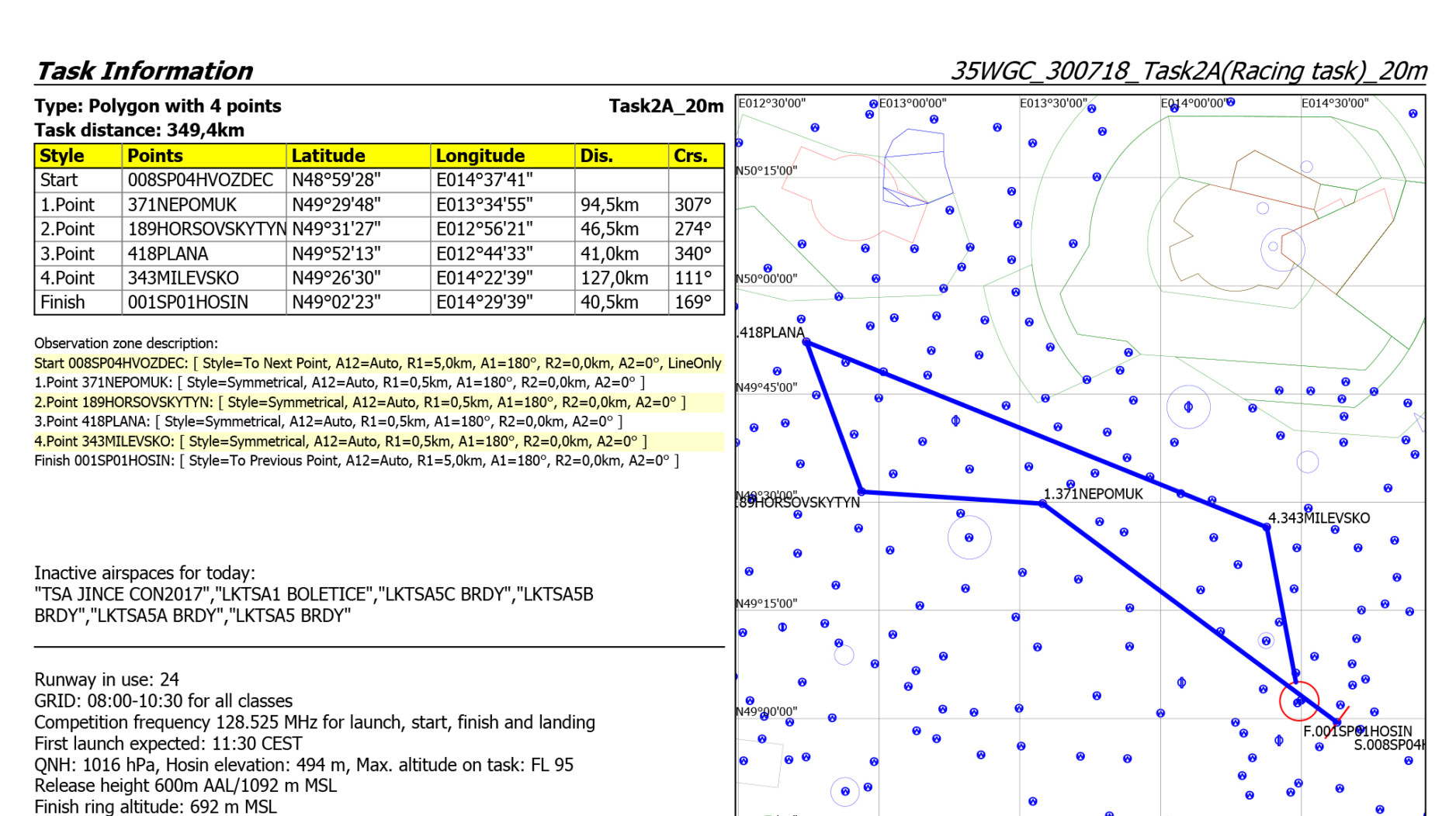Click the 418PLANA turnpoint marker on map
The width and height of the screenshot is (1456, 816).
807,342
